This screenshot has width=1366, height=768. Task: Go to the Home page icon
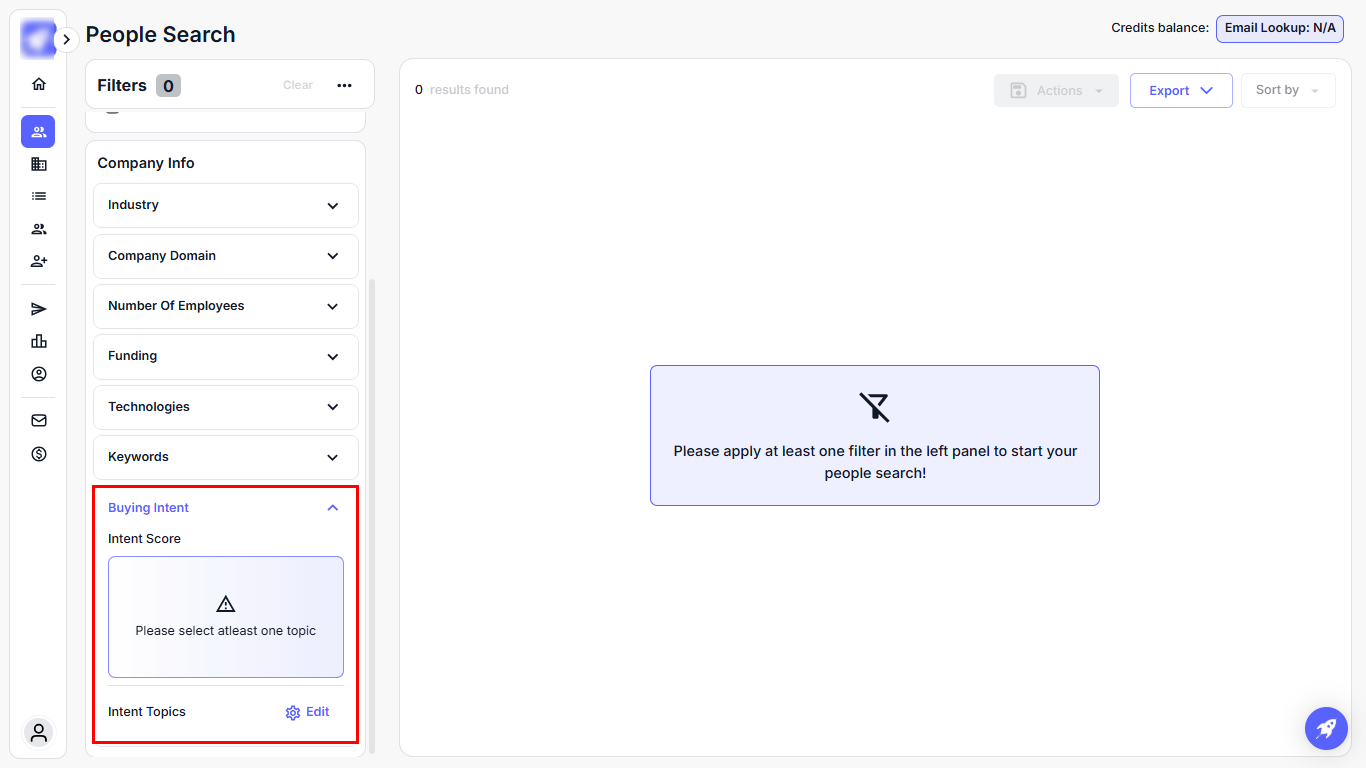click(x=39, y=84)
